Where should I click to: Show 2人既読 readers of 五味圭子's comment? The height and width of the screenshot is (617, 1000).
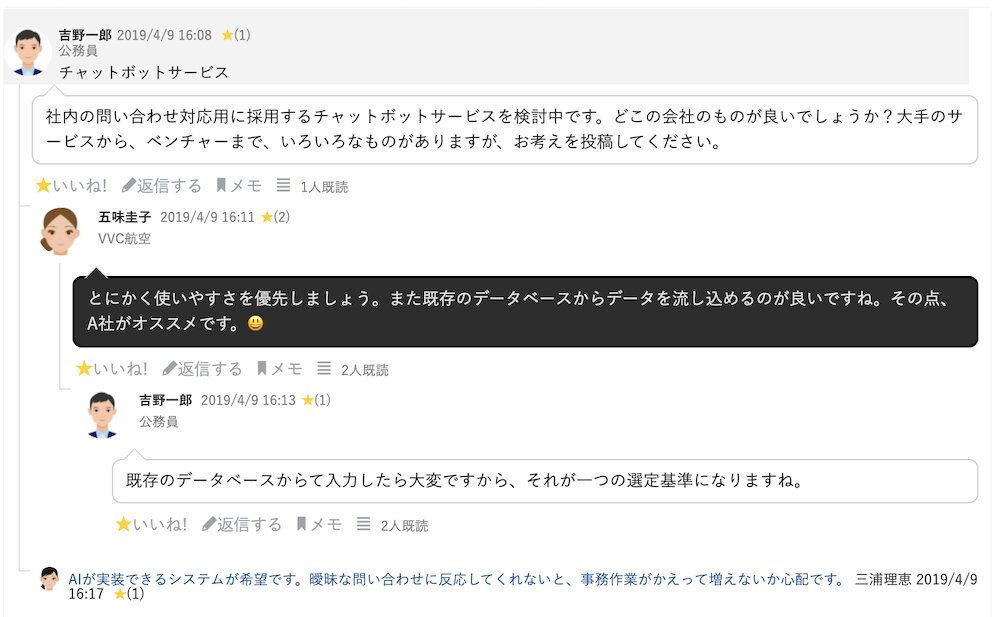pyautogui.click(x=325, y=369)
